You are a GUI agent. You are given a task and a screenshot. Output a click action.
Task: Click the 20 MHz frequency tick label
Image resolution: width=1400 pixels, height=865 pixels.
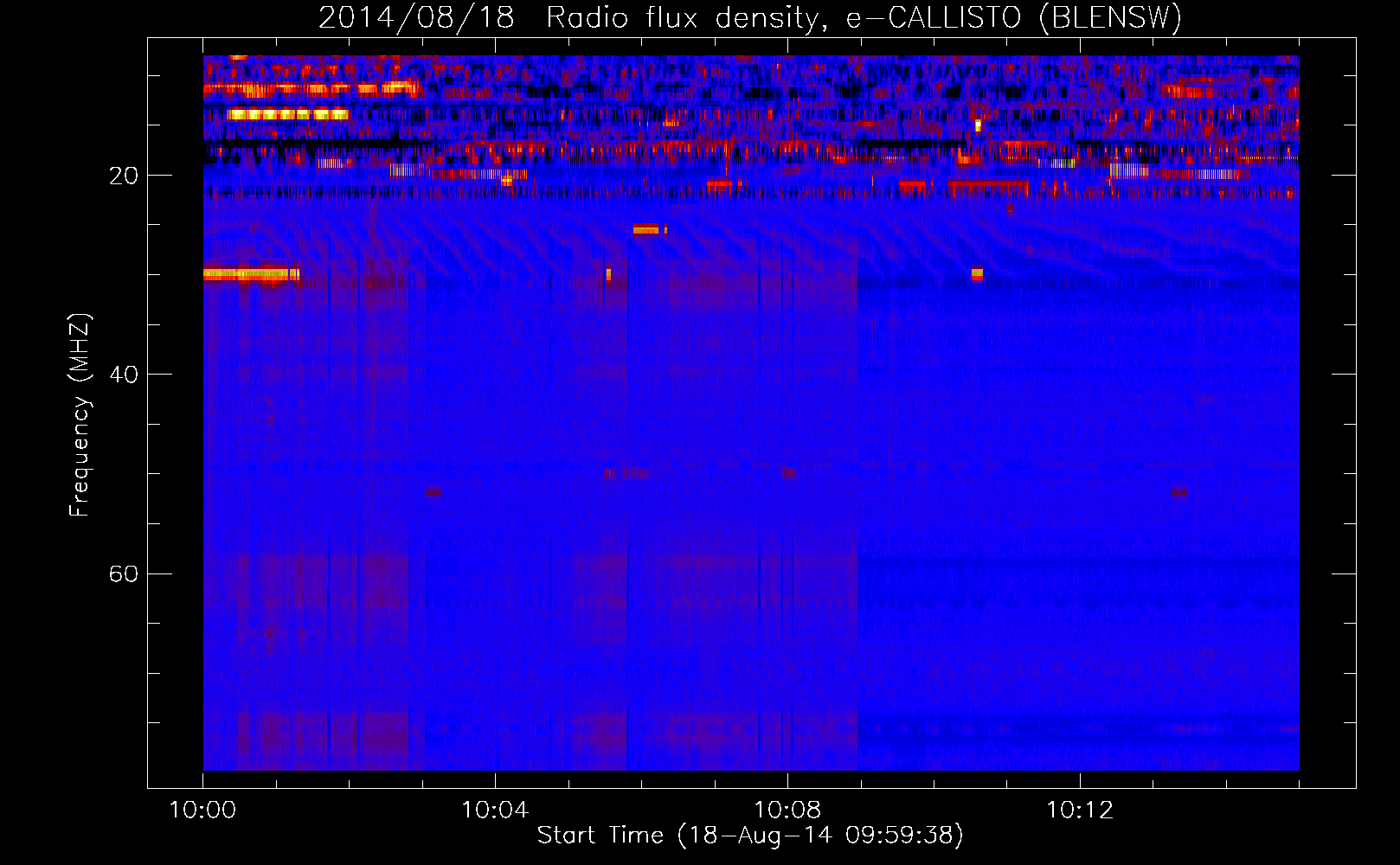click(x=123, y=176)
